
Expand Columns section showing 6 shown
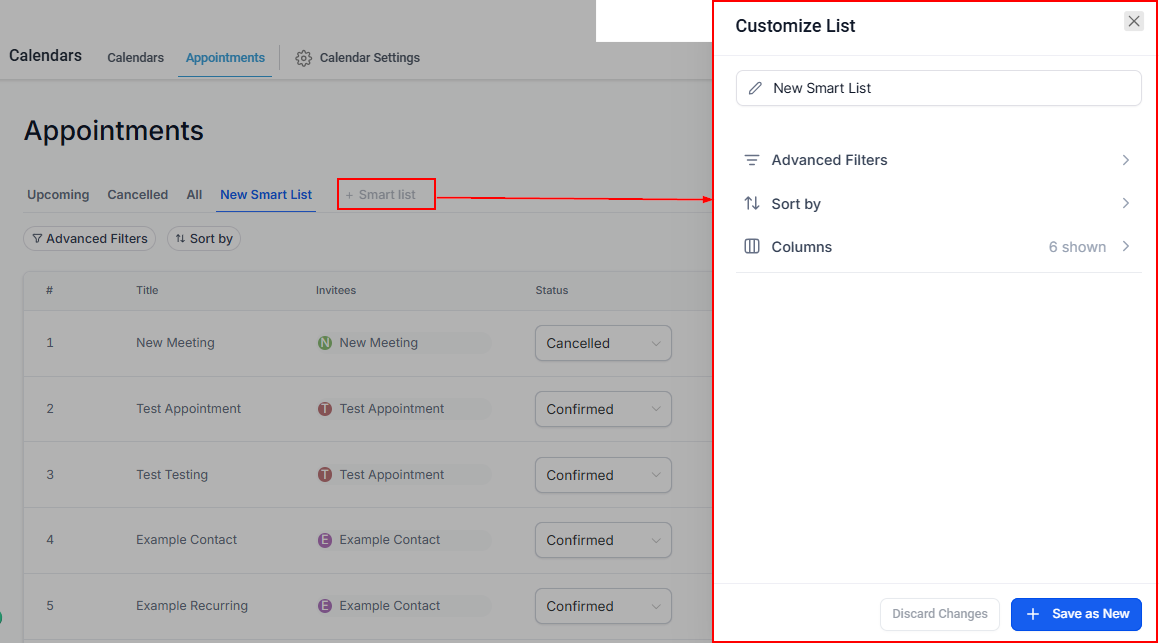point(1125,247)
